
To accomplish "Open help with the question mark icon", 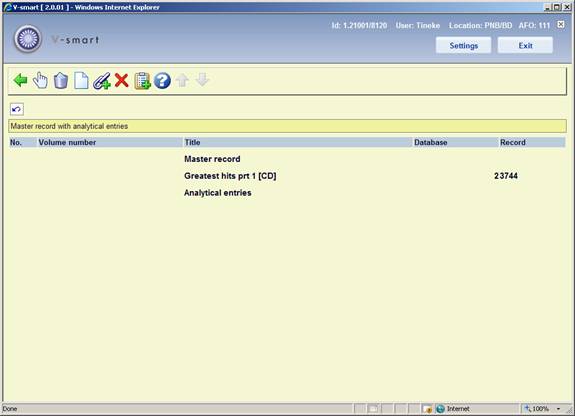I will click(162, 81).
